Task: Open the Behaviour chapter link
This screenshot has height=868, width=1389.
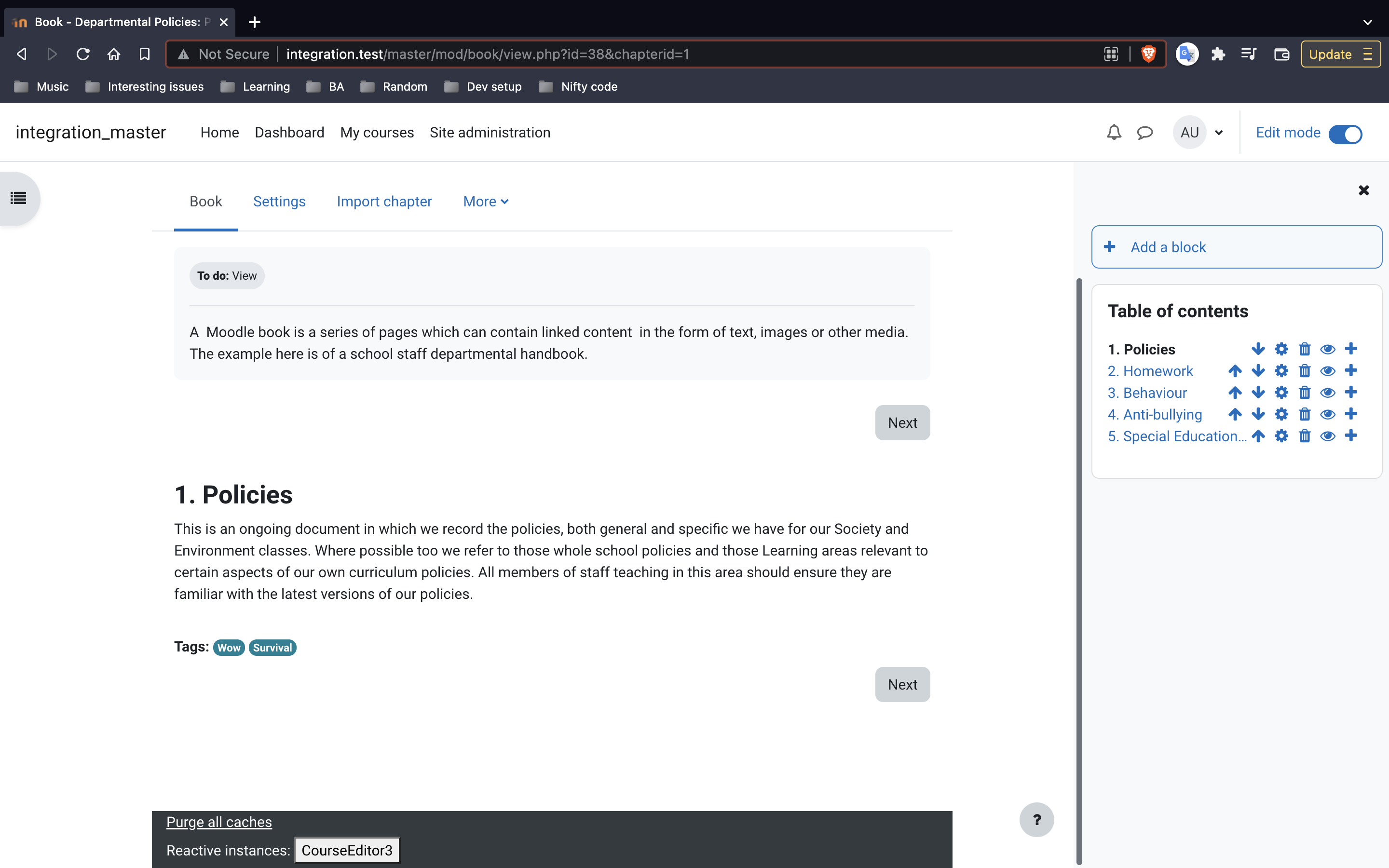Action: tap(1147, 393)
